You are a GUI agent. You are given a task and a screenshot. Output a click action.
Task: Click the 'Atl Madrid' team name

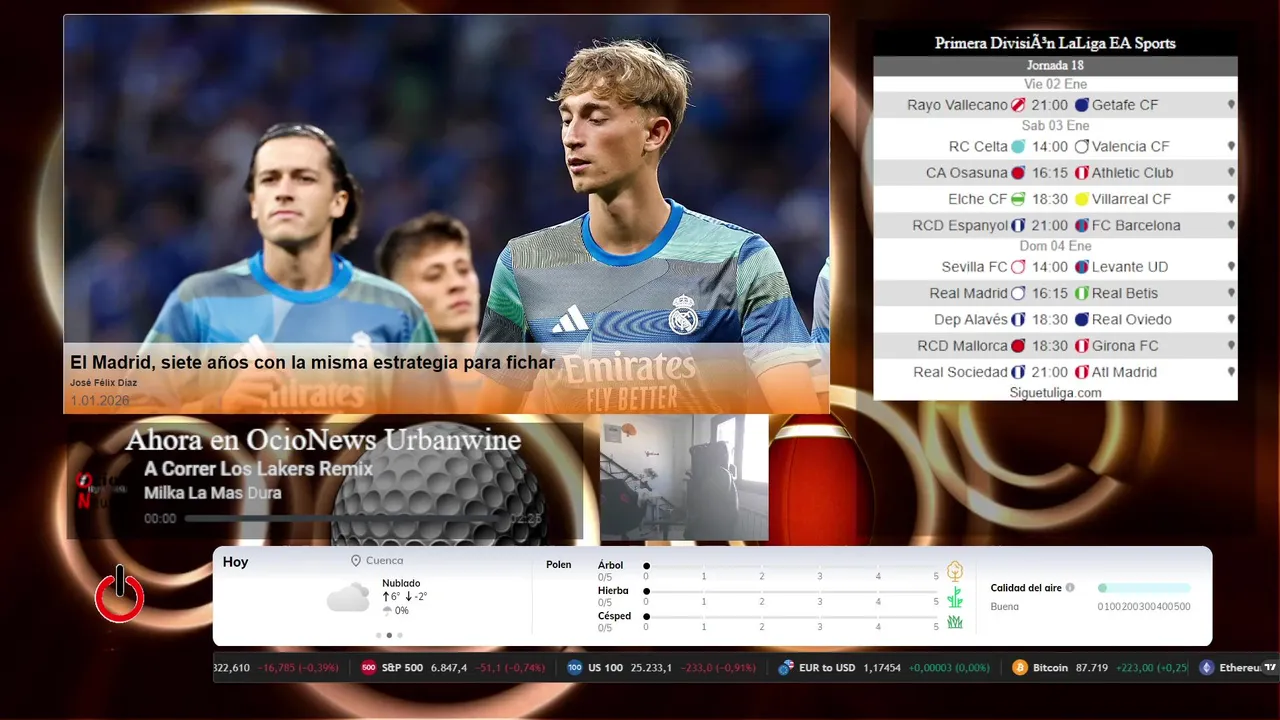[1124, 372]
